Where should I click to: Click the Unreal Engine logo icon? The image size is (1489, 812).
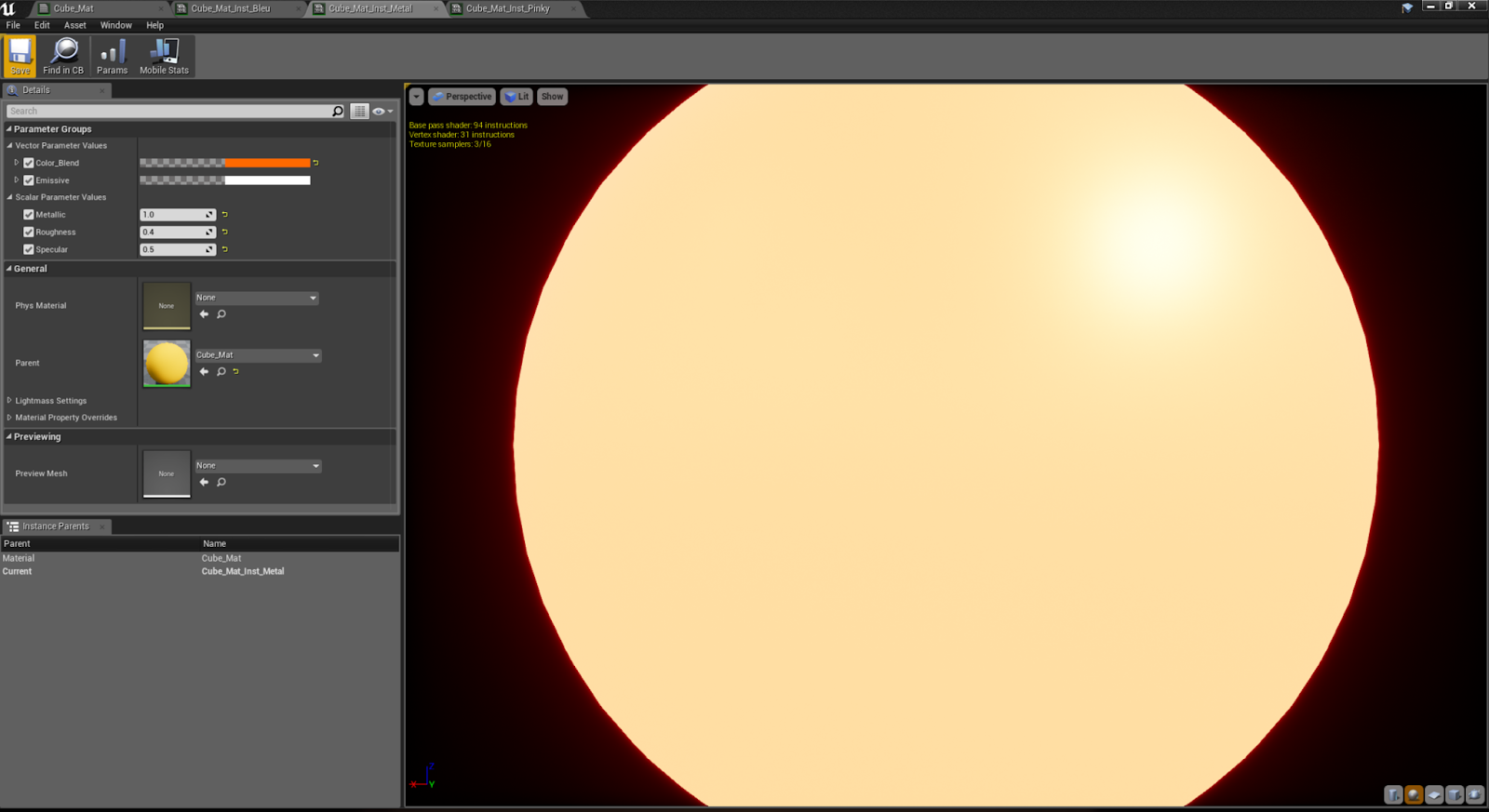pos(8,8)
